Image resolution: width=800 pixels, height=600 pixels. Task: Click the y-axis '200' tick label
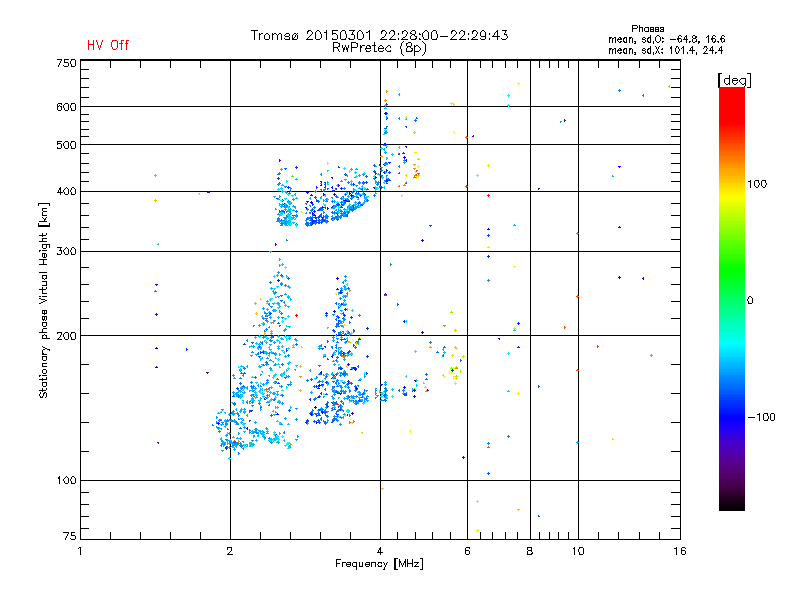coord(67,336)
